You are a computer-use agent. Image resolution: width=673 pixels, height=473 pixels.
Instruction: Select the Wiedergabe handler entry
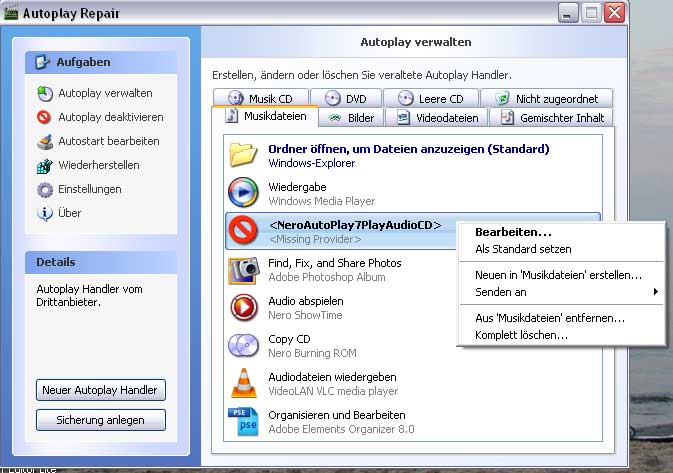click(412, 193)
